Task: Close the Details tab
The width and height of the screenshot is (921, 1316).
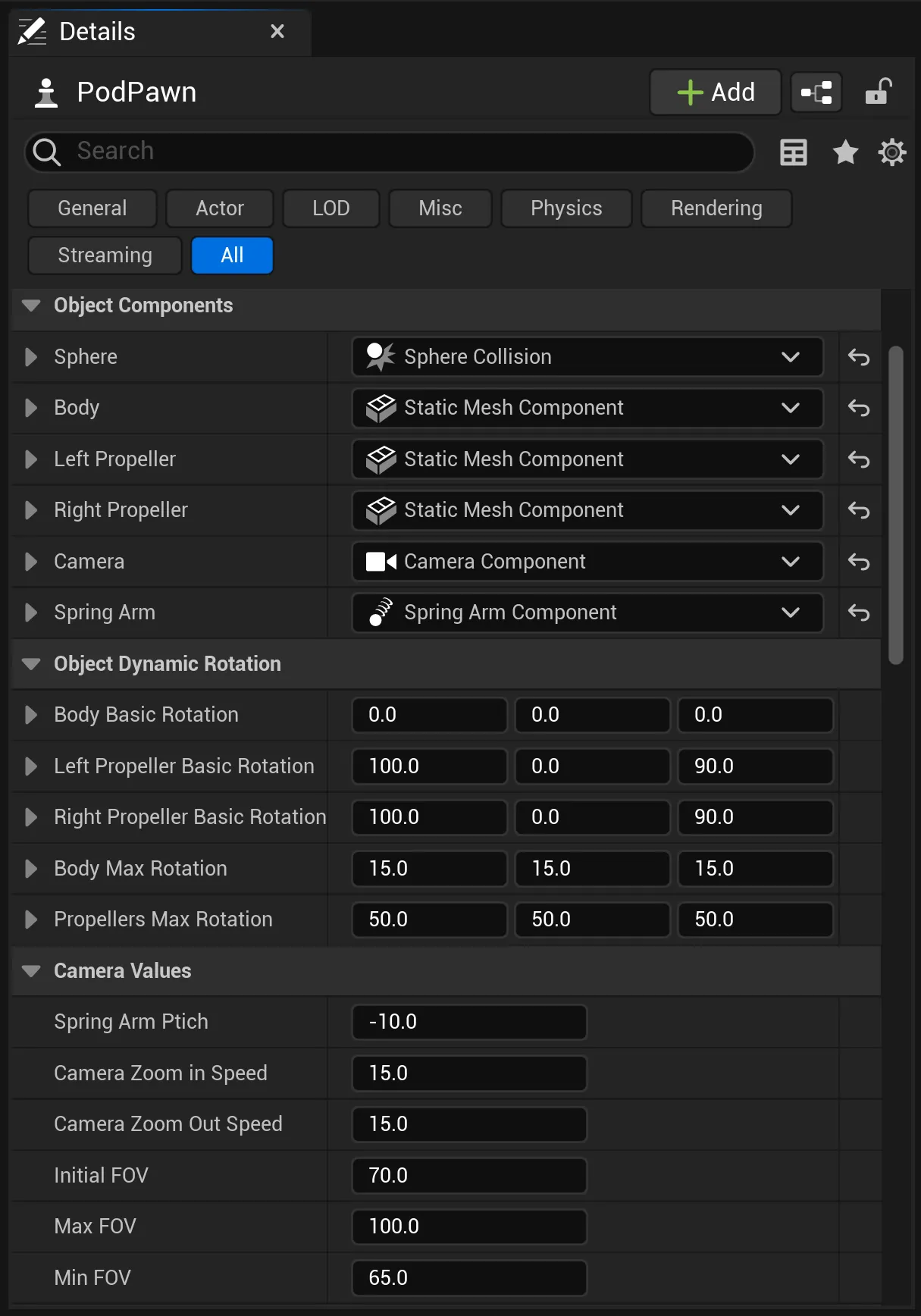Action: [277, 31]
